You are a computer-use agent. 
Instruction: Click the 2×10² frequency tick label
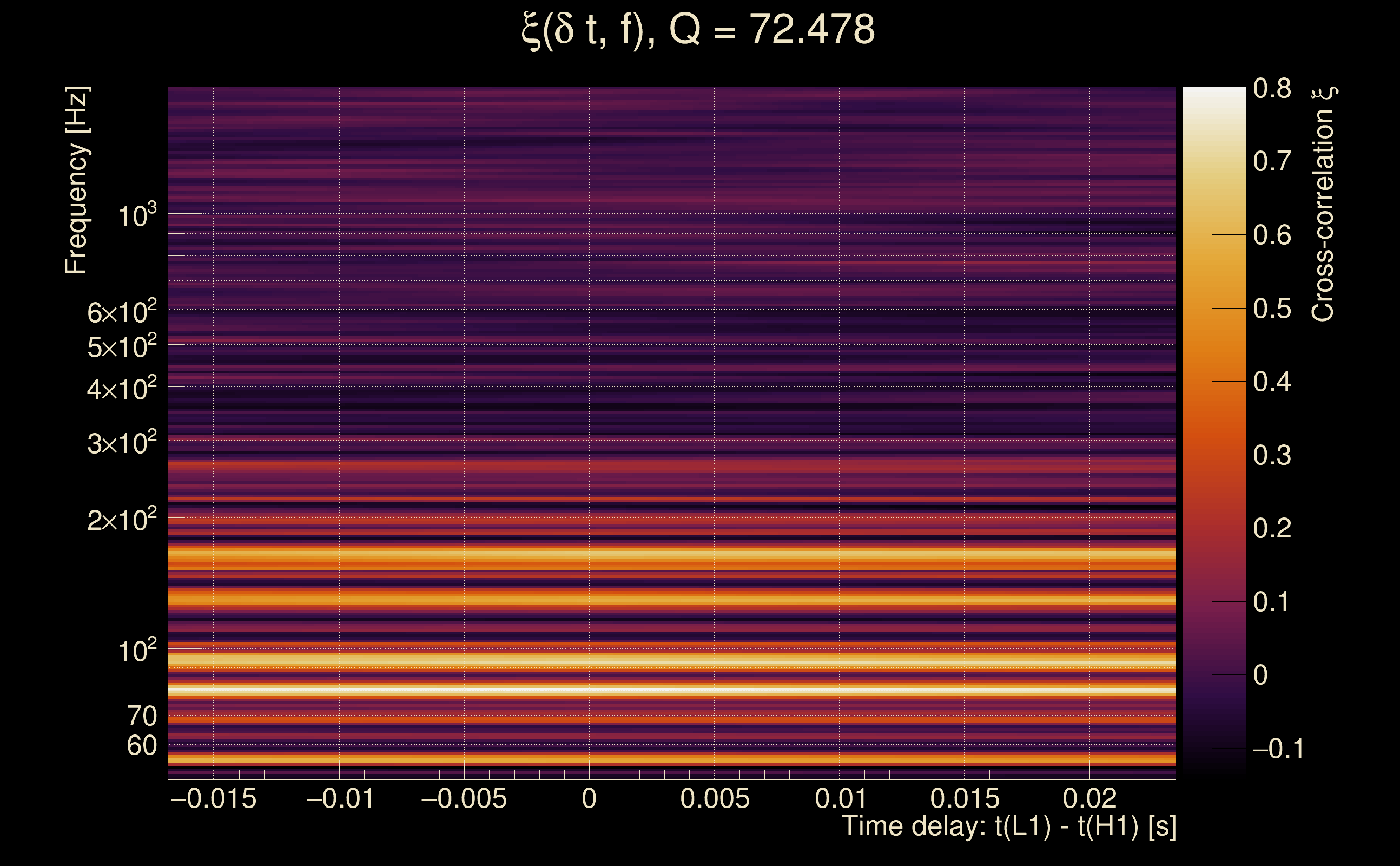tap(121, 520)
